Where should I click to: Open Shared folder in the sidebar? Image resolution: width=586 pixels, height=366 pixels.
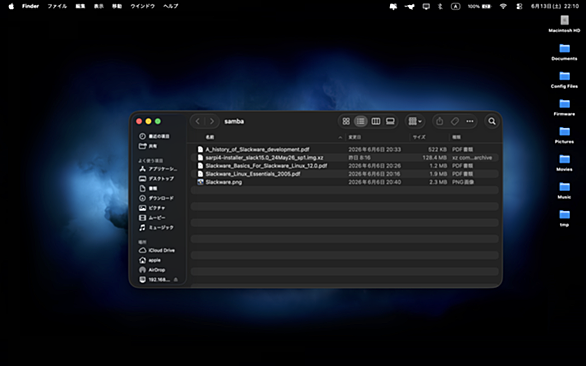tap(148, 146)
